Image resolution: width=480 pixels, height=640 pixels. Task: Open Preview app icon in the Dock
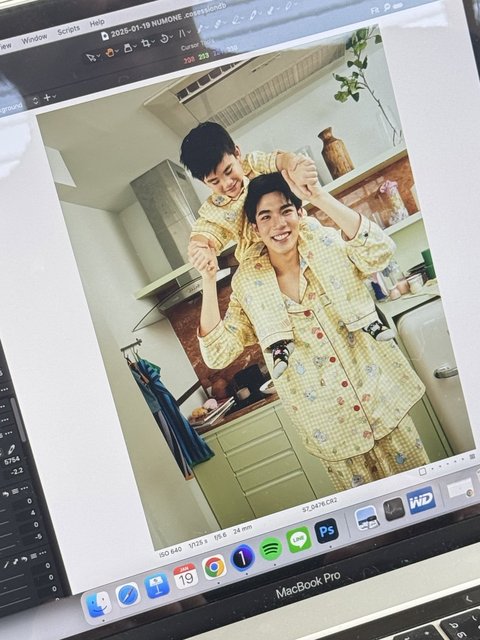[366, 518]
